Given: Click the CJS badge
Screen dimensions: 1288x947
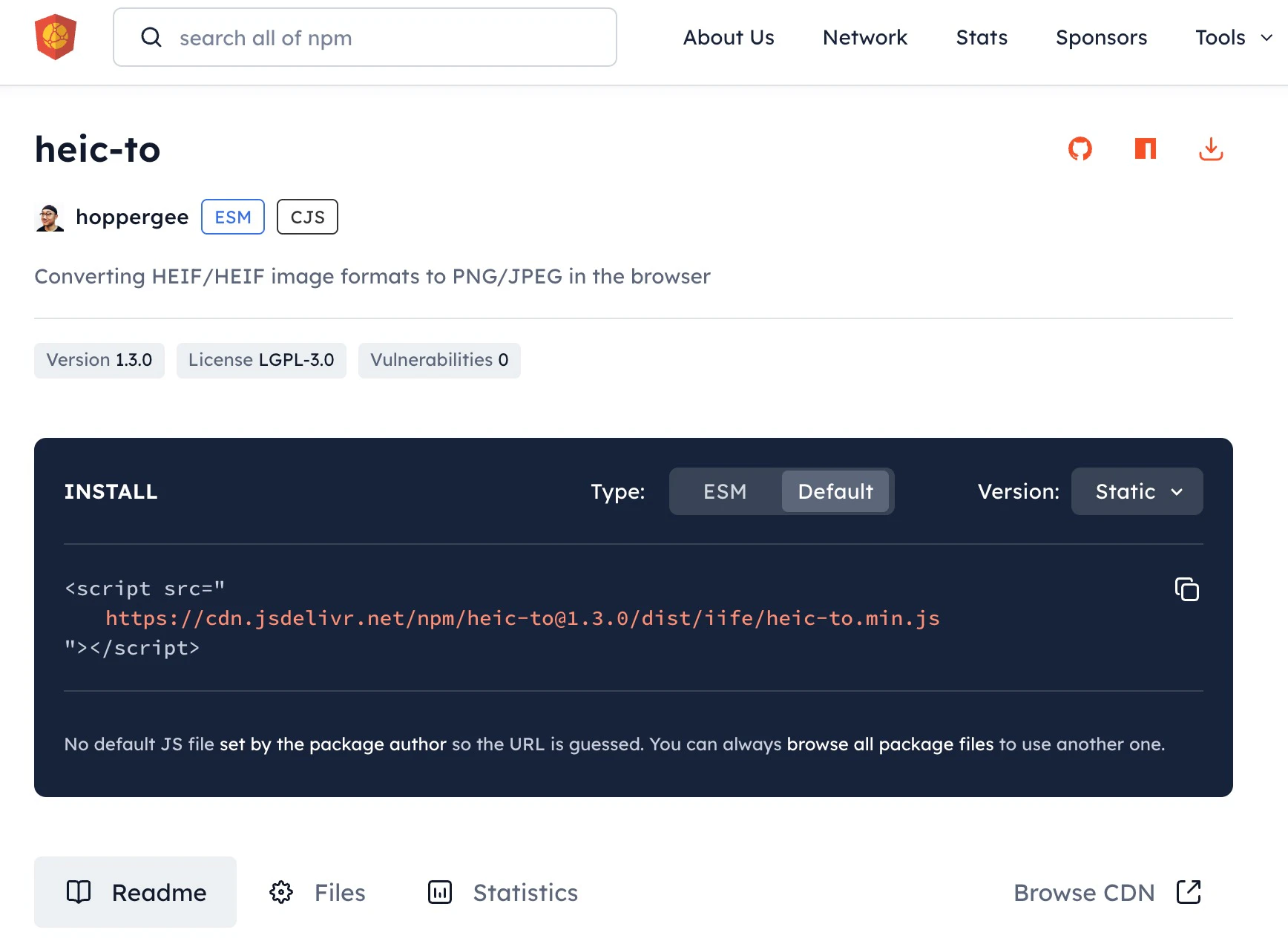Looking at the screenshot, I should pos(307,217).
